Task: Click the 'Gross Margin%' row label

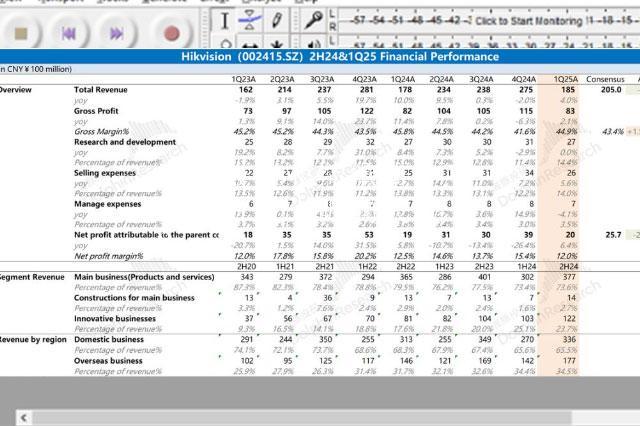Action: tap(101, 131)
